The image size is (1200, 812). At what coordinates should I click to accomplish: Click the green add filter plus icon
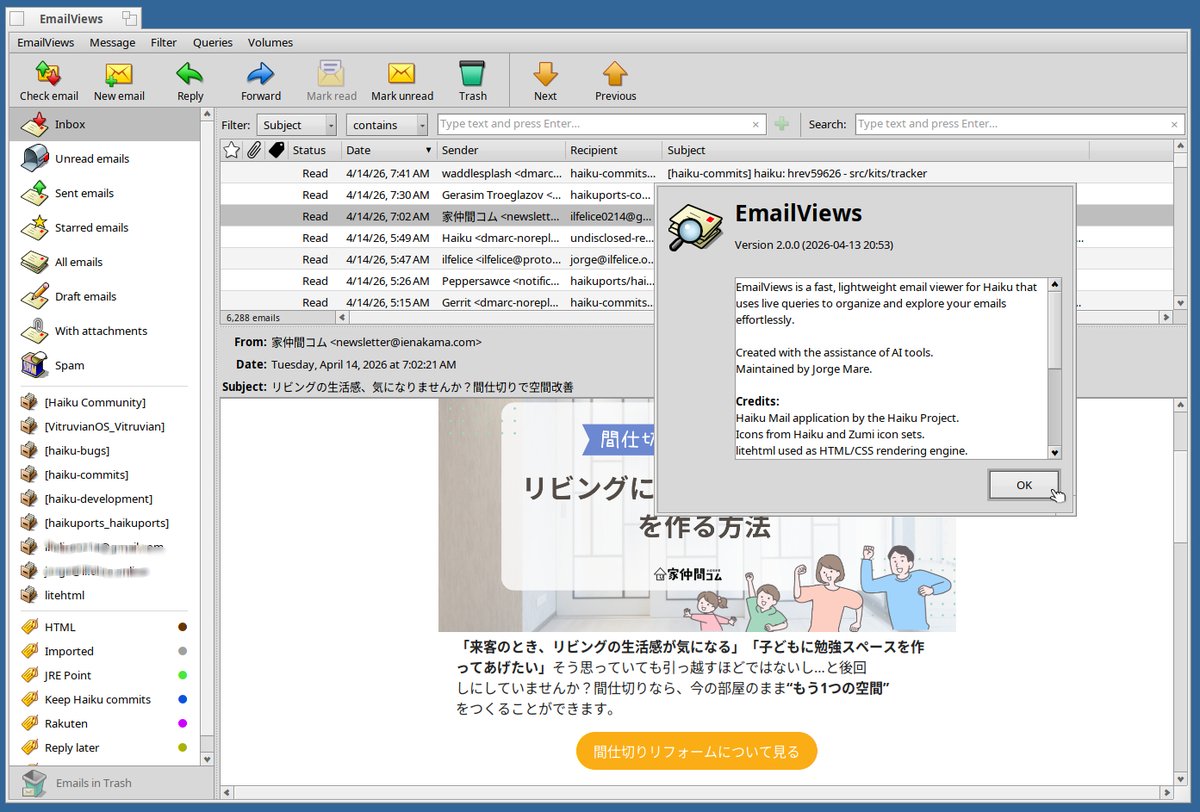pos(781,125)
